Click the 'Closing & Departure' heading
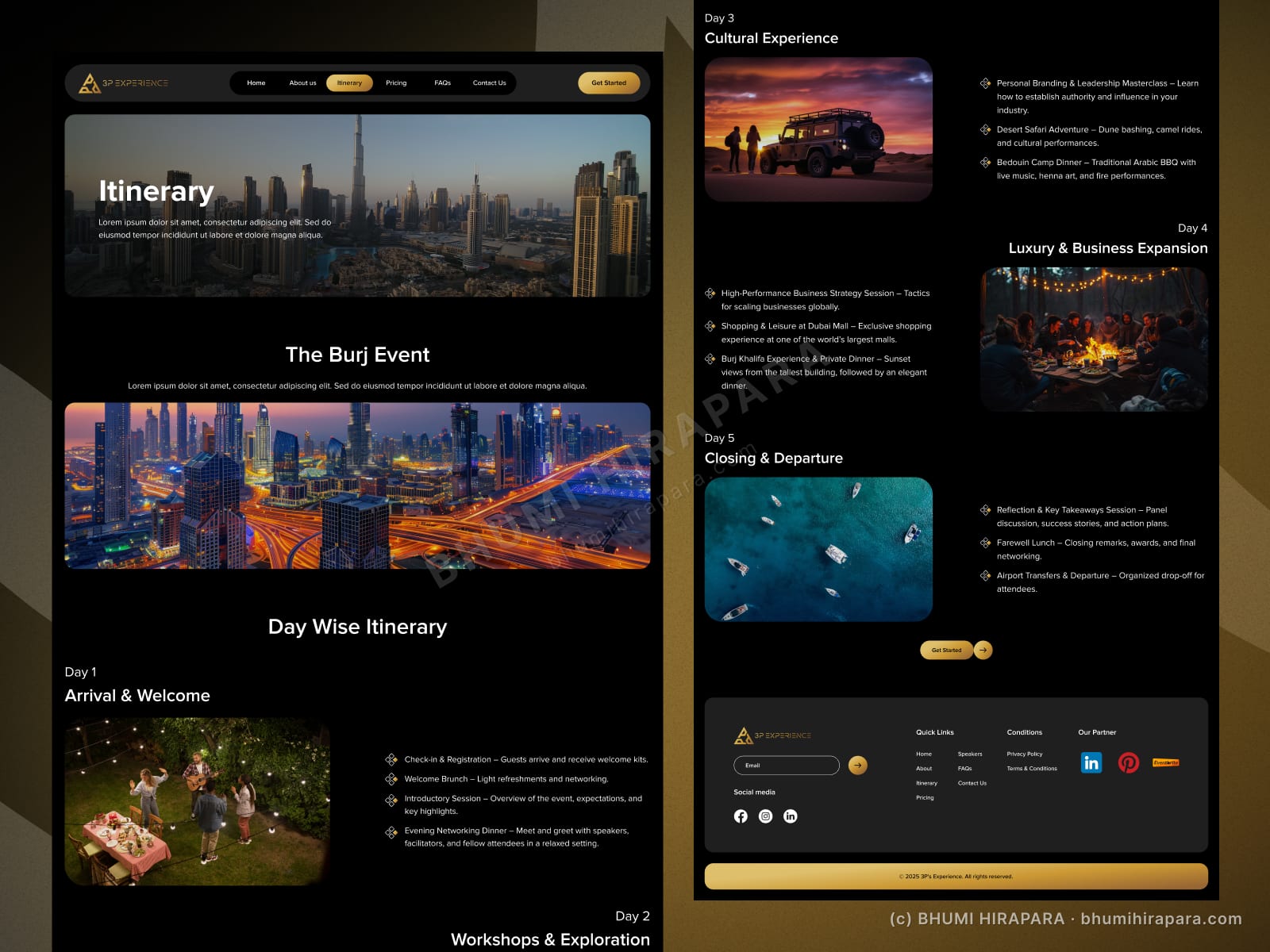1270x952 pixels. [774, 458]
